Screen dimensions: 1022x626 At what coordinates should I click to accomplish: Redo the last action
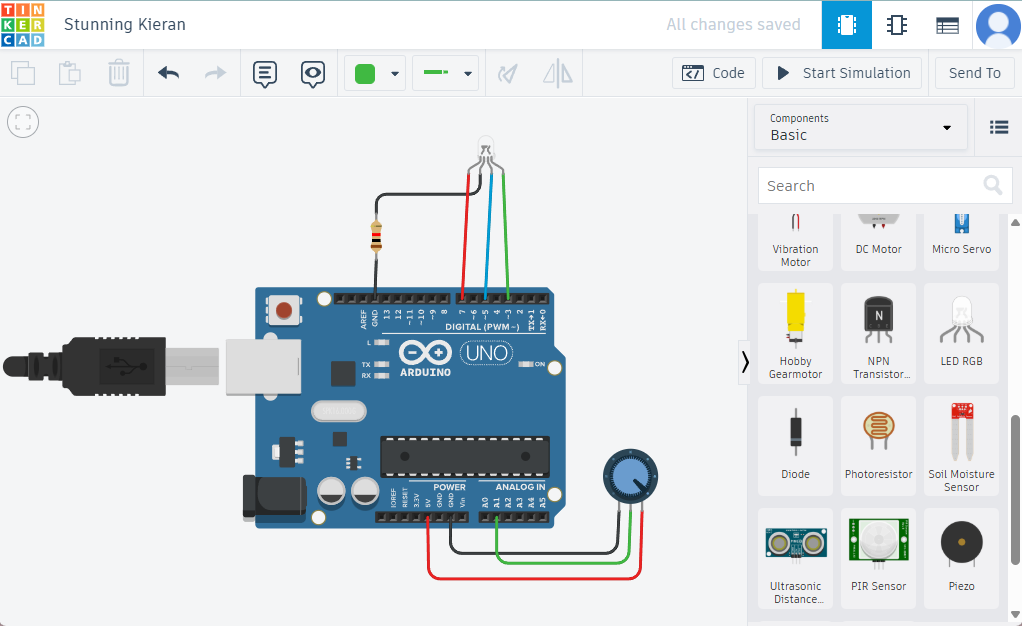(x=215, y=73)
